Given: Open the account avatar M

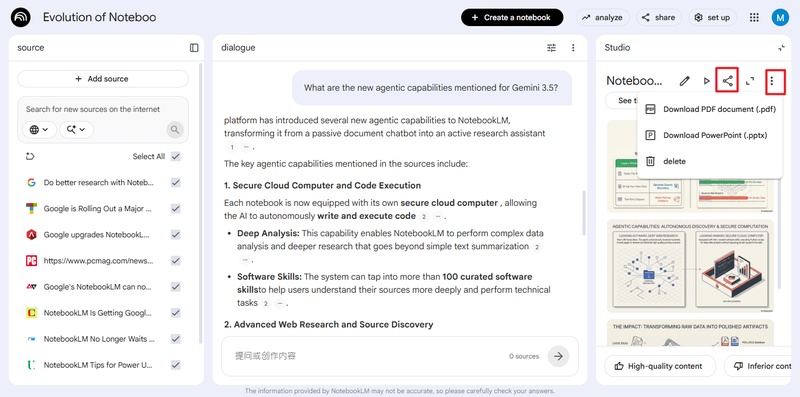Looking at the screenshot, I should pos(780,17).
